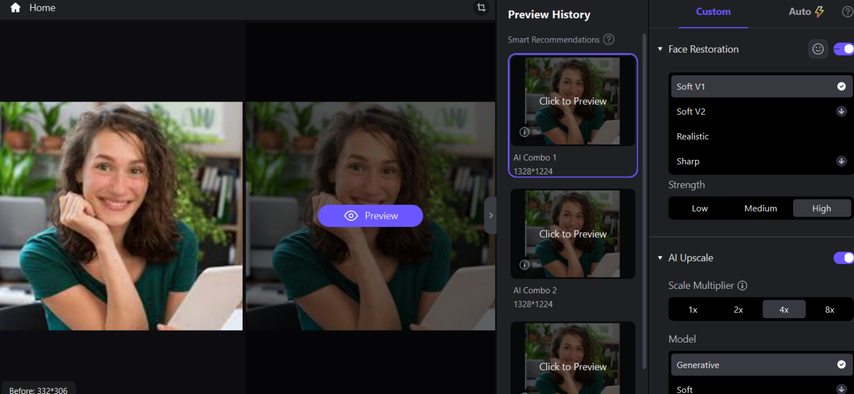Preview the third combo thumbnail

pos(572,358)
